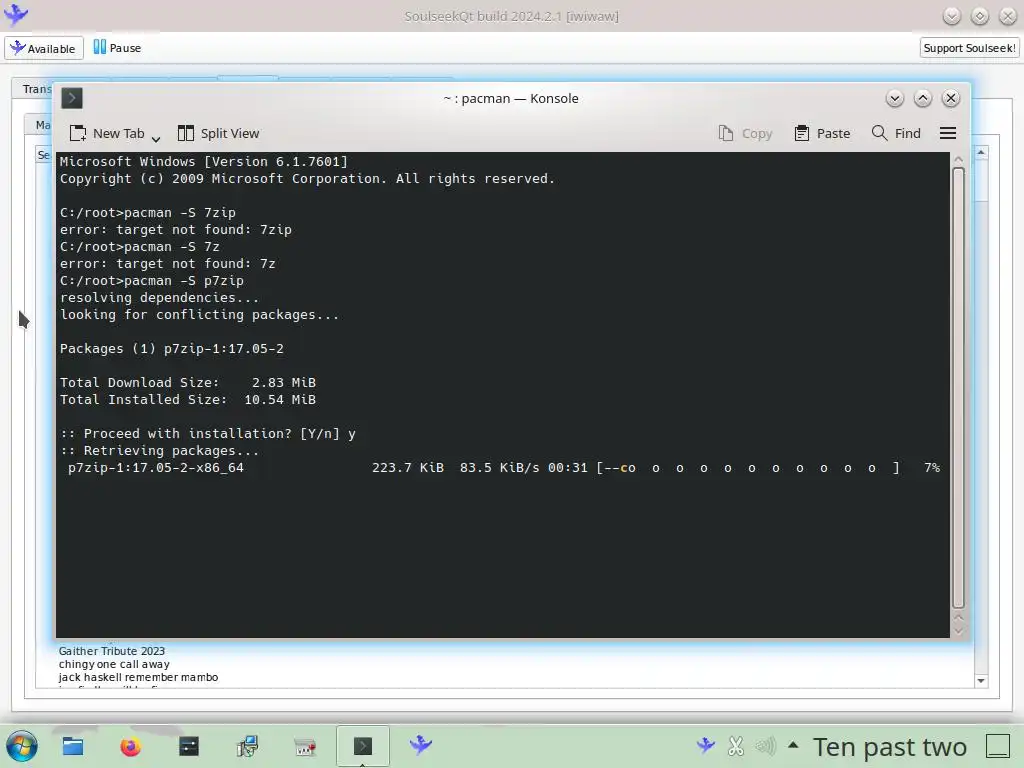
Task: Maximize the SoulseekQt window
Action: tap(980, 16)
